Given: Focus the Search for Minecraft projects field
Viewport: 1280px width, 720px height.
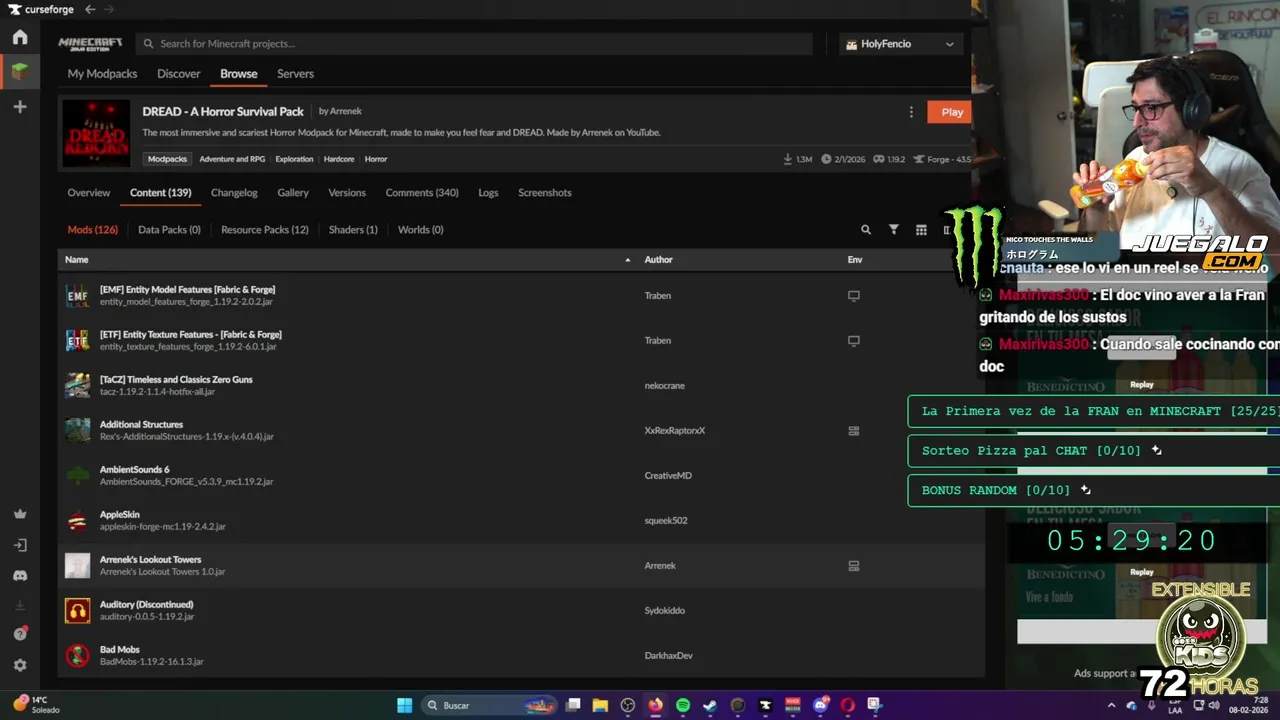Looking at the screenshot, I should pos(475,44).
